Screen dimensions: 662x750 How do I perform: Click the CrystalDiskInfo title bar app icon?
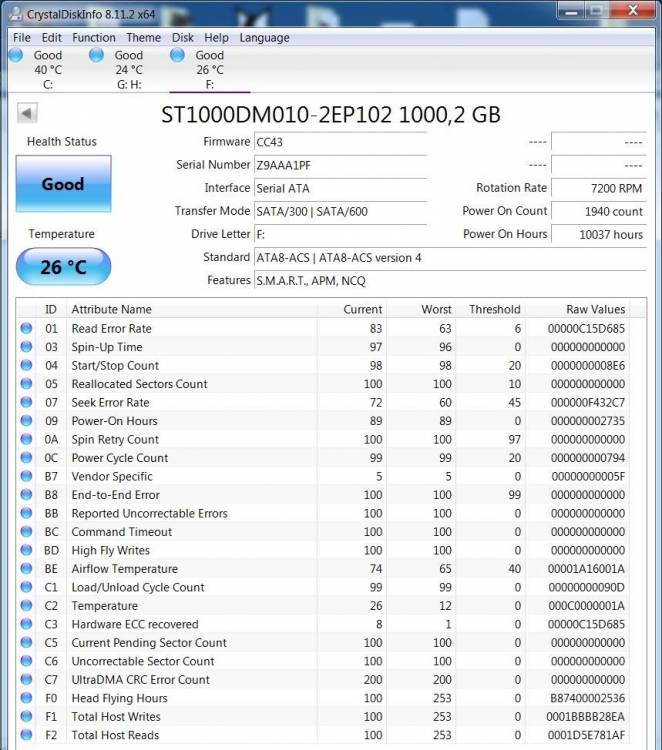[x=16, y=14]
